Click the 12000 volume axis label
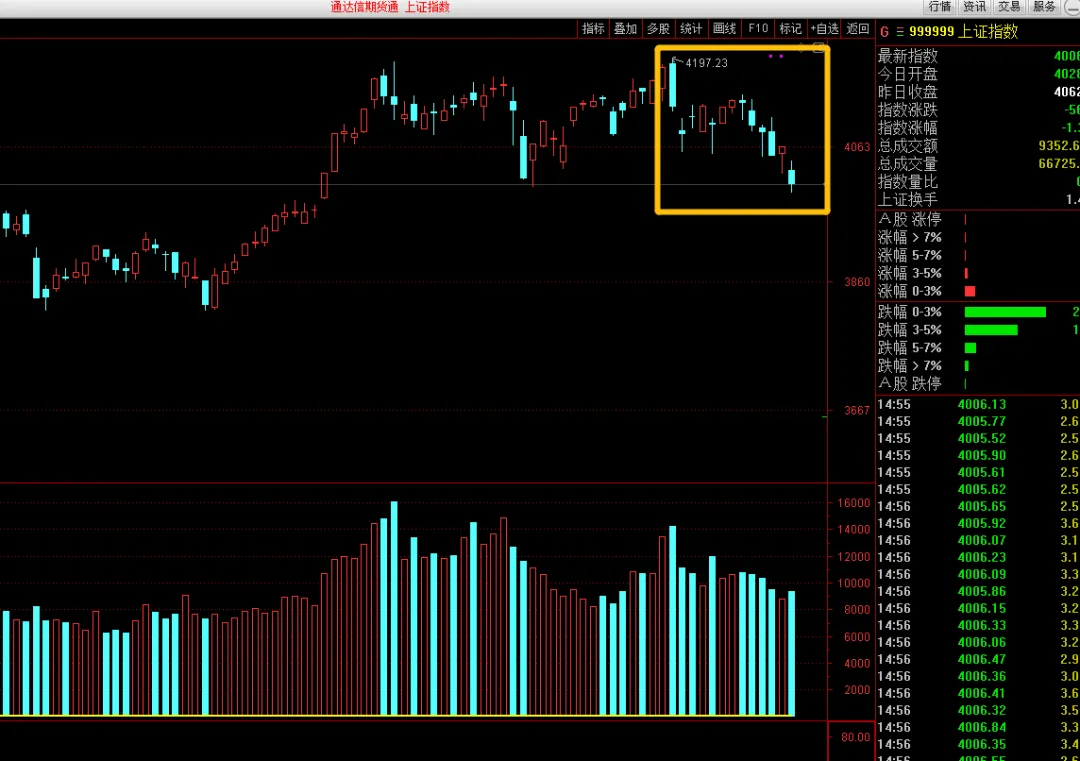 coord(853,556)
